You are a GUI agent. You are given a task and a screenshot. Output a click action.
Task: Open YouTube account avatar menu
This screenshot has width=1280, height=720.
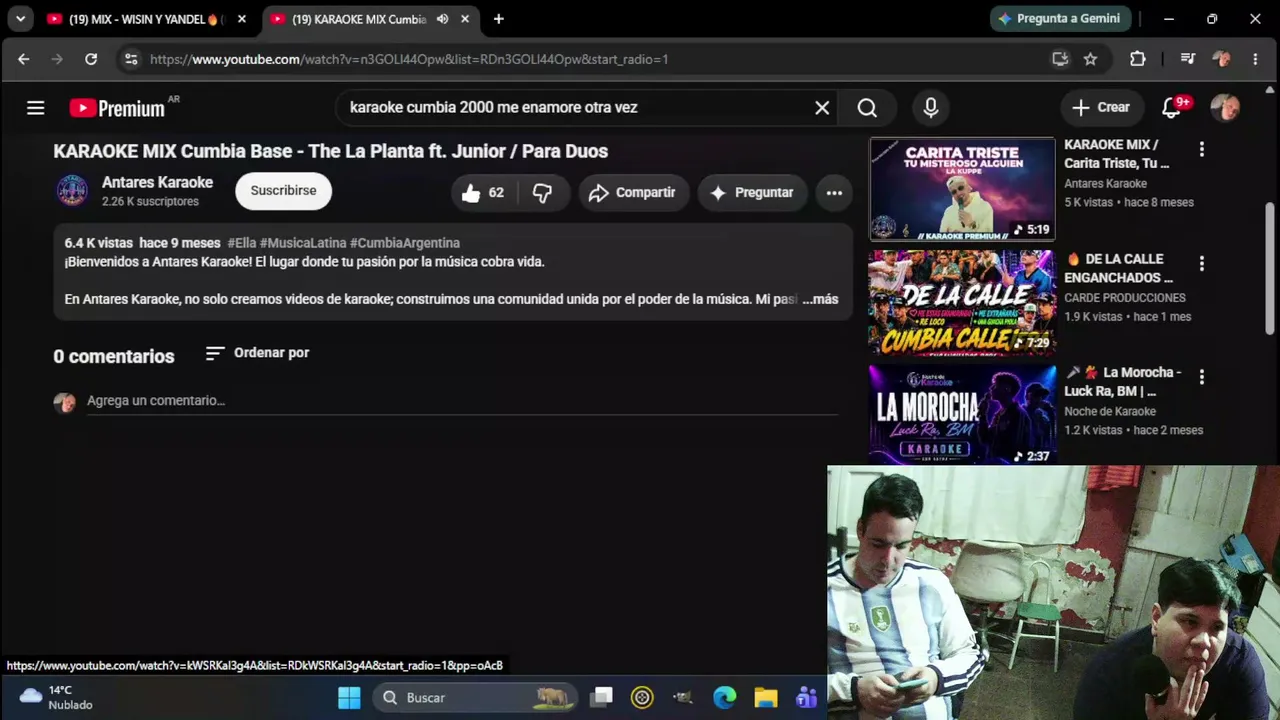(1225, 107)
